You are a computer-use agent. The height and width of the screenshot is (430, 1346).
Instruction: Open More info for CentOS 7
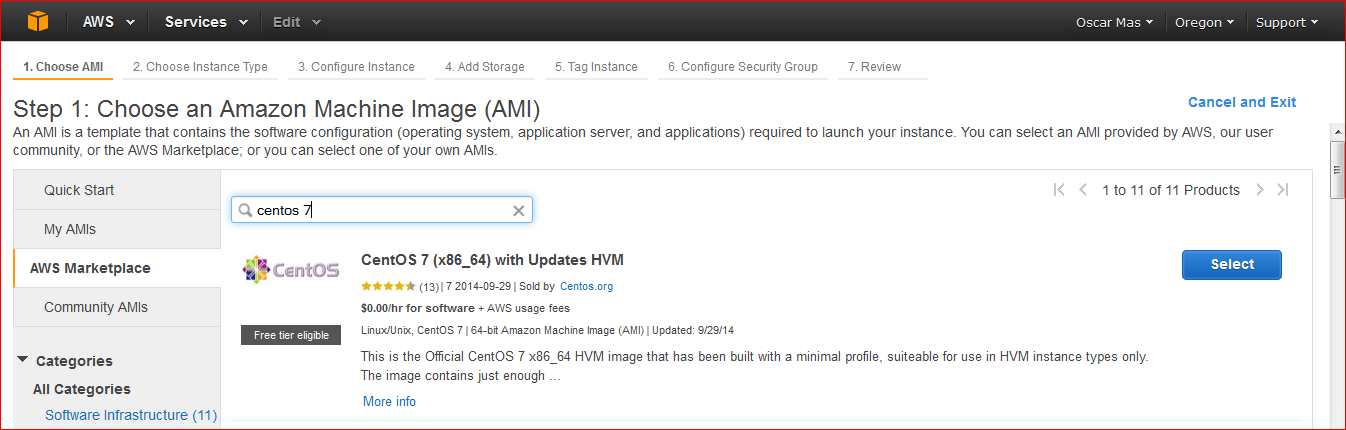coord(389,401)
